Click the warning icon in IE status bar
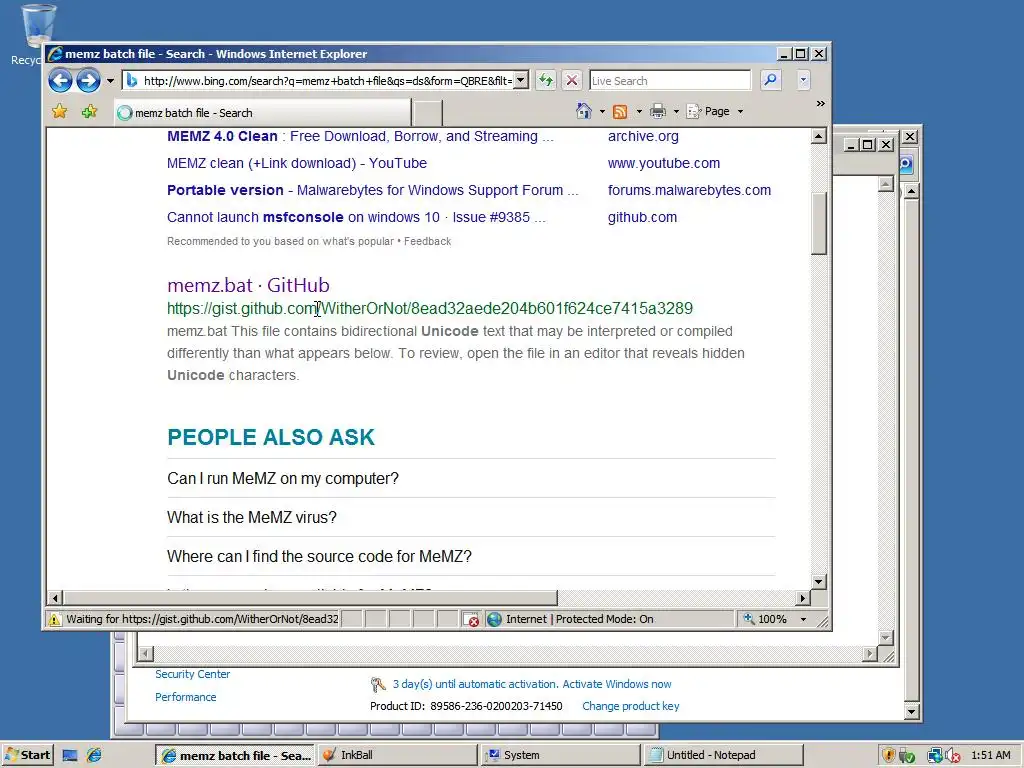1024x768 pixels. tap(54, 619)
